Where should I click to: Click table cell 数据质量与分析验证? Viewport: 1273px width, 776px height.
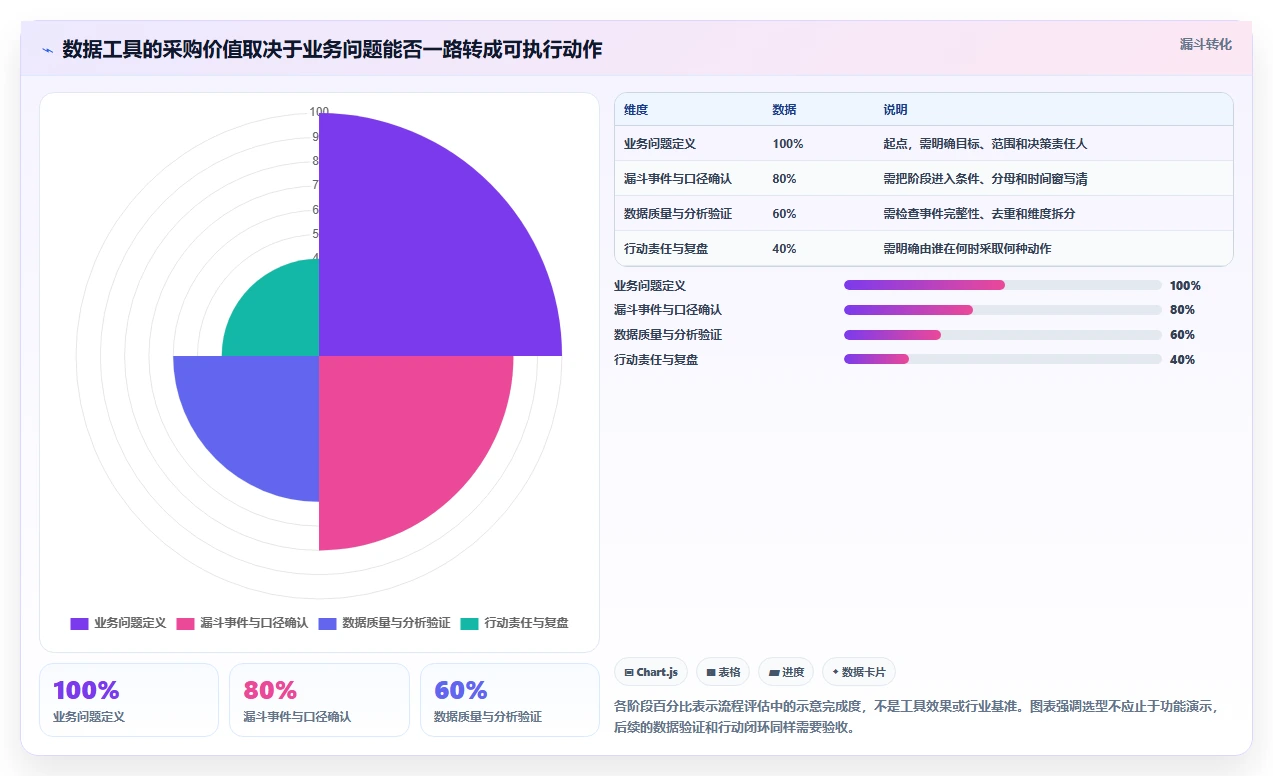678,214
